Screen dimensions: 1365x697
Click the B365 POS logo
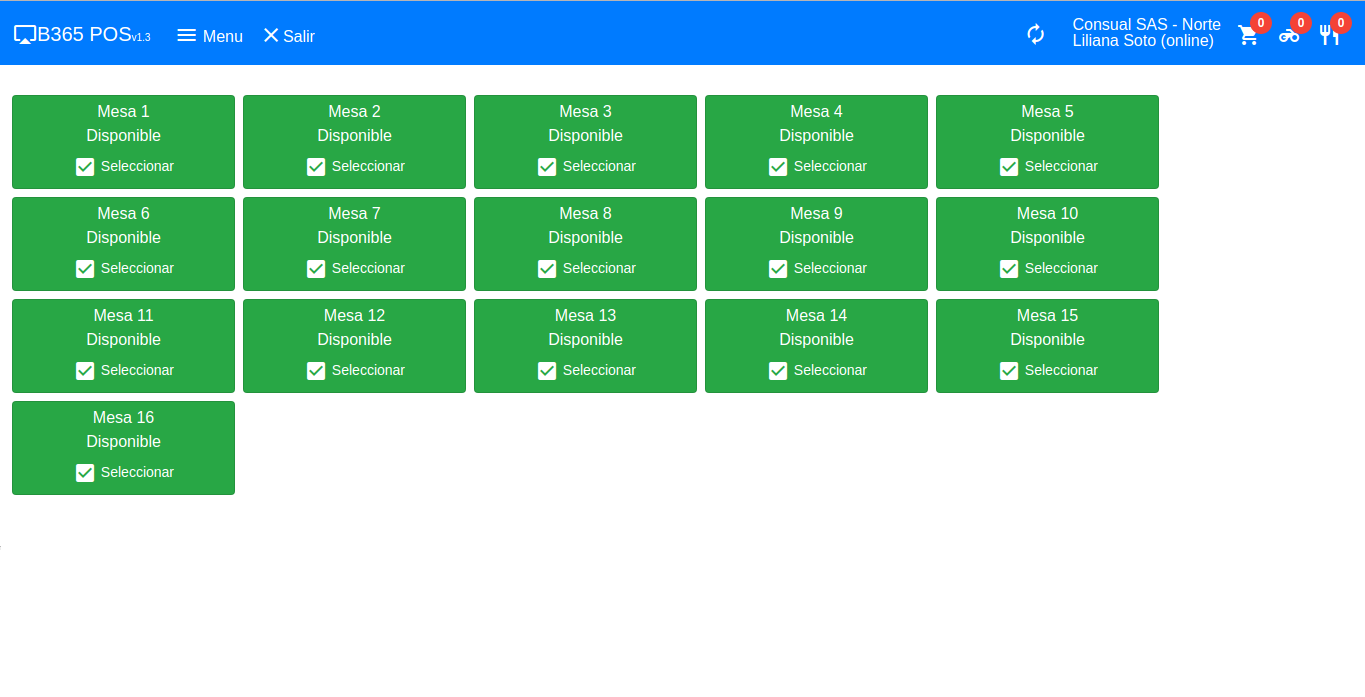(x=82, y=35)
